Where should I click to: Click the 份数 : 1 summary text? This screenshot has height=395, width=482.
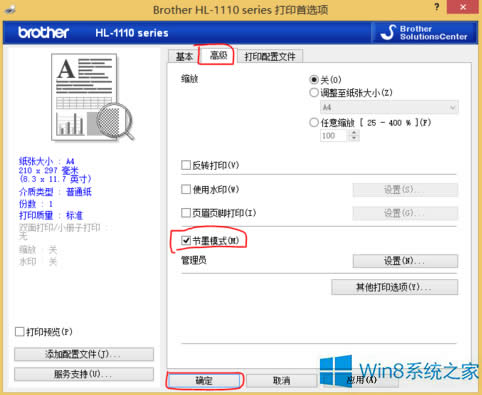click(36, 204)
